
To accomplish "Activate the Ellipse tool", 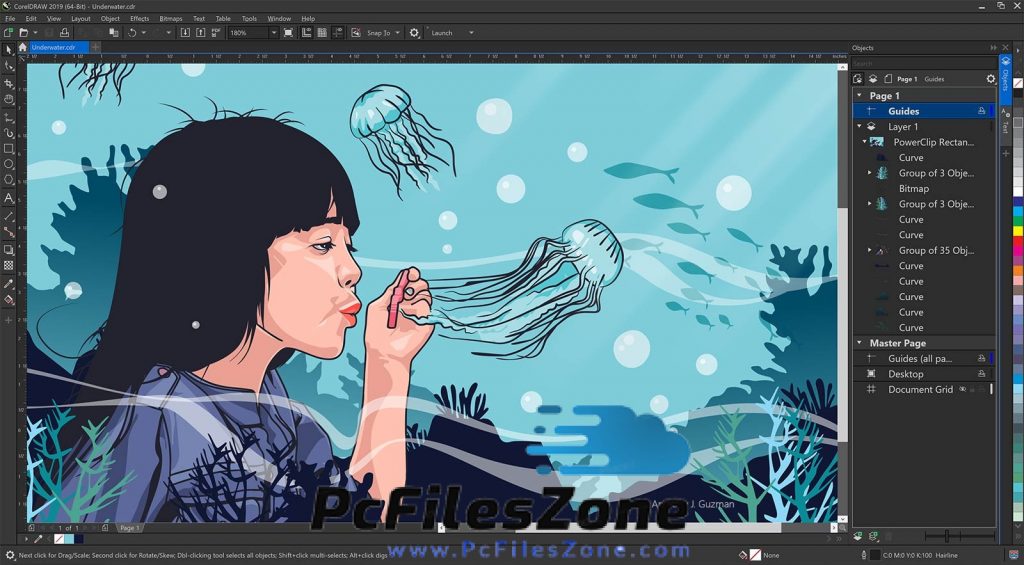I will (9, 164).
